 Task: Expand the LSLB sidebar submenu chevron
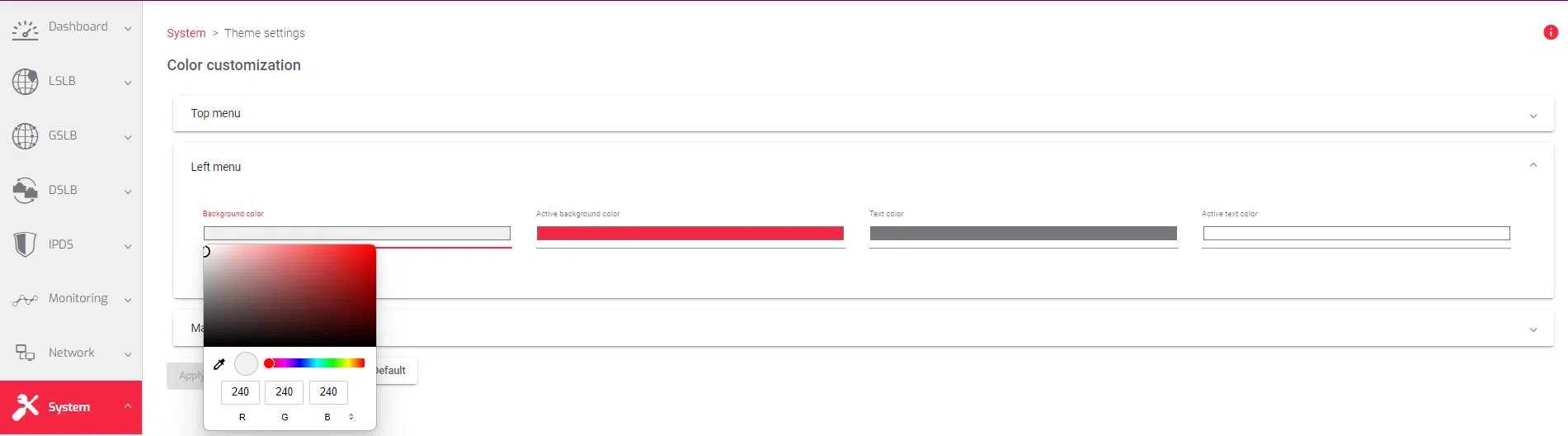(x=128, y=83)
